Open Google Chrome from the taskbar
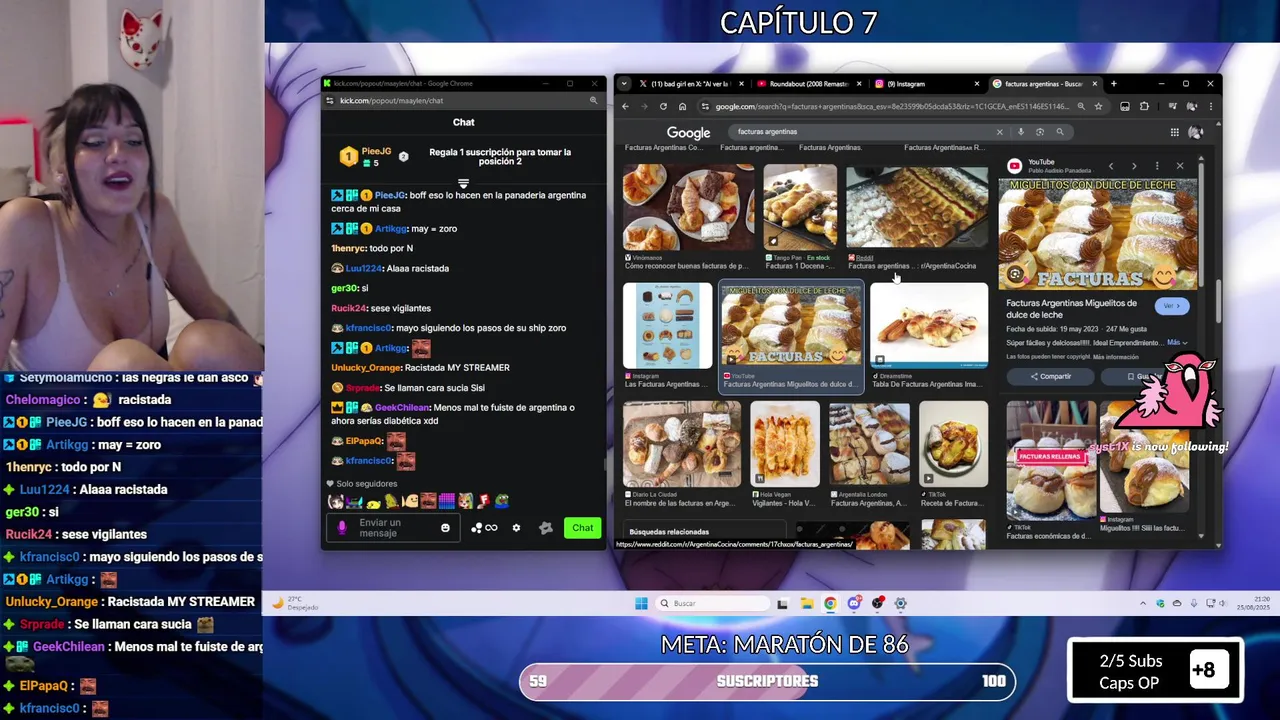Image resolution: width=1280 pixels, height=720 pixels. tap(830, 603)
